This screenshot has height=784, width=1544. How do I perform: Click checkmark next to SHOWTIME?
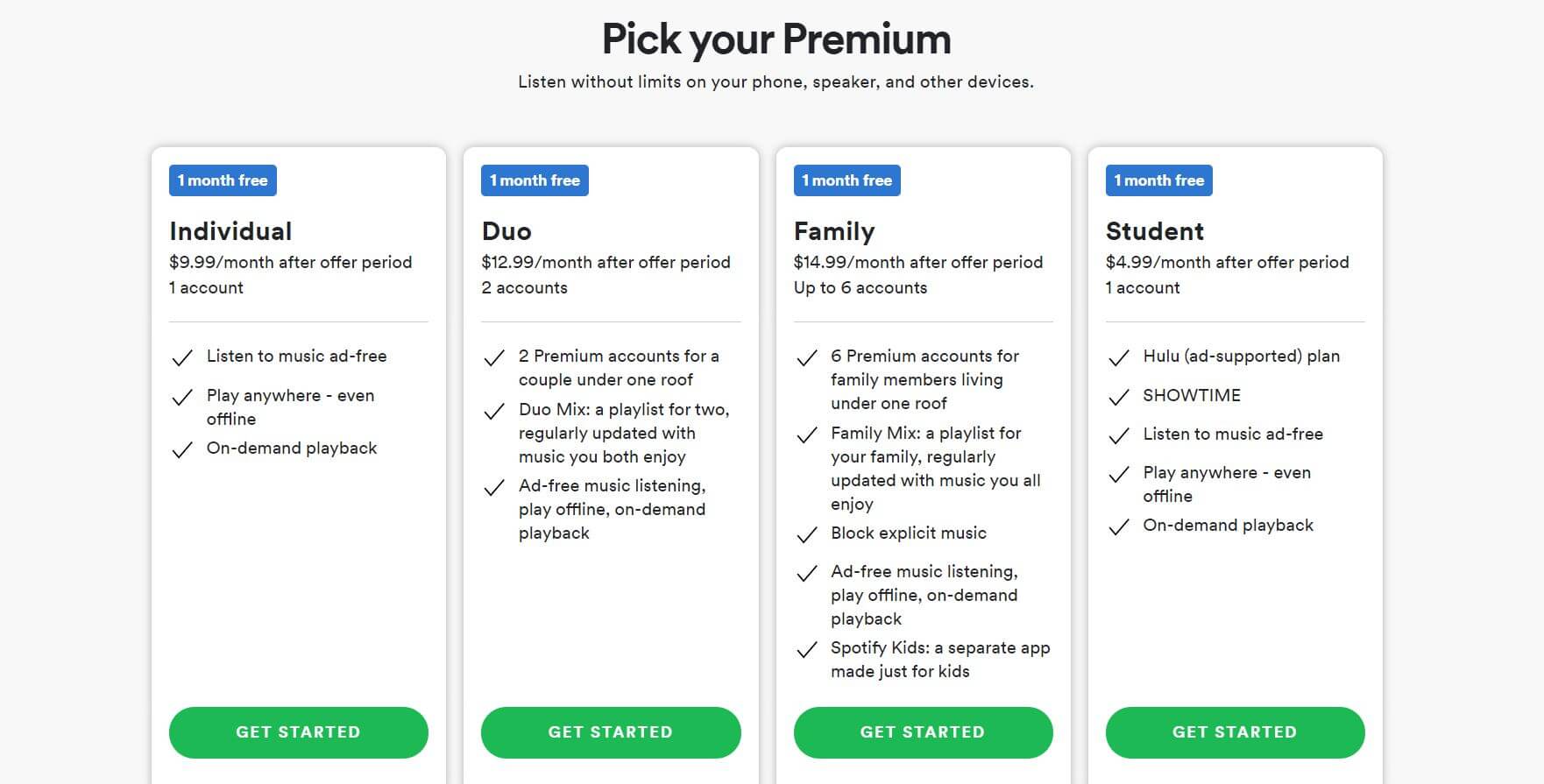point(1119,397)
